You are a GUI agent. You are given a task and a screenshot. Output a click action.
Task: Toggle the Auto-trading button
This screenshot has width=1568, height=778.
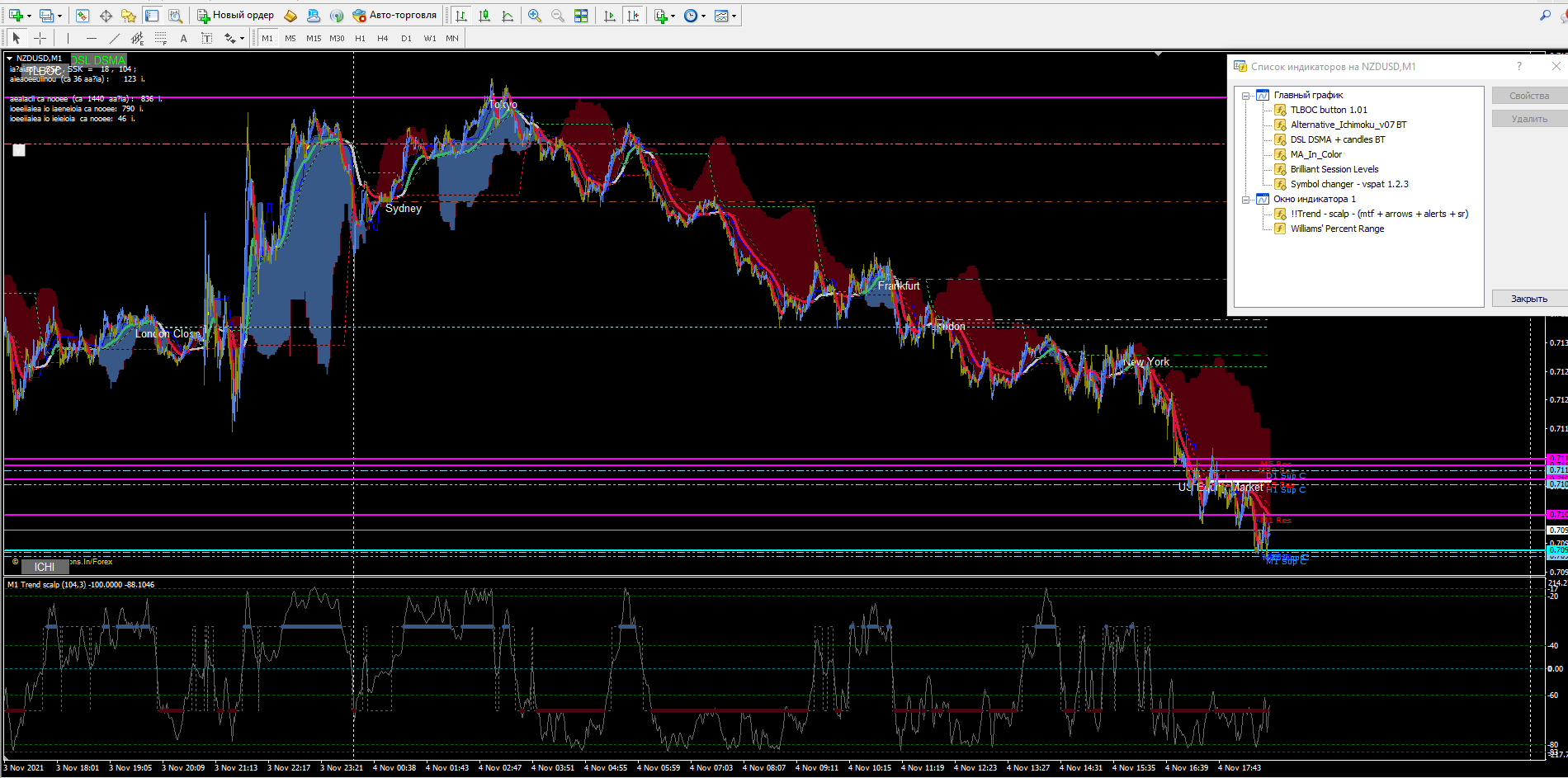click(x=394, y=15)
